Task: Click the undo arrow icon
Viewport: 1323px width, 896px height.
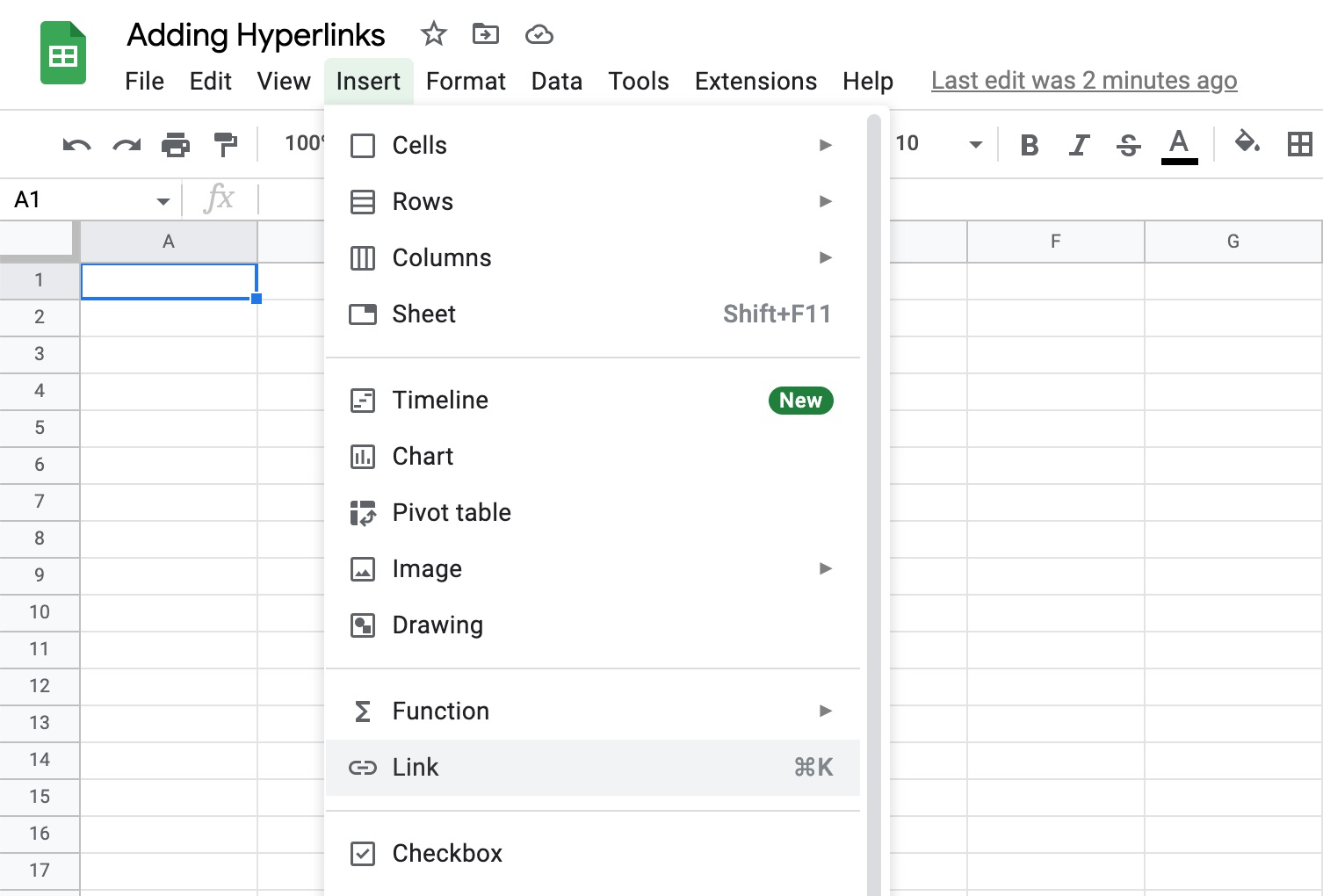Action: coord(77,144)
